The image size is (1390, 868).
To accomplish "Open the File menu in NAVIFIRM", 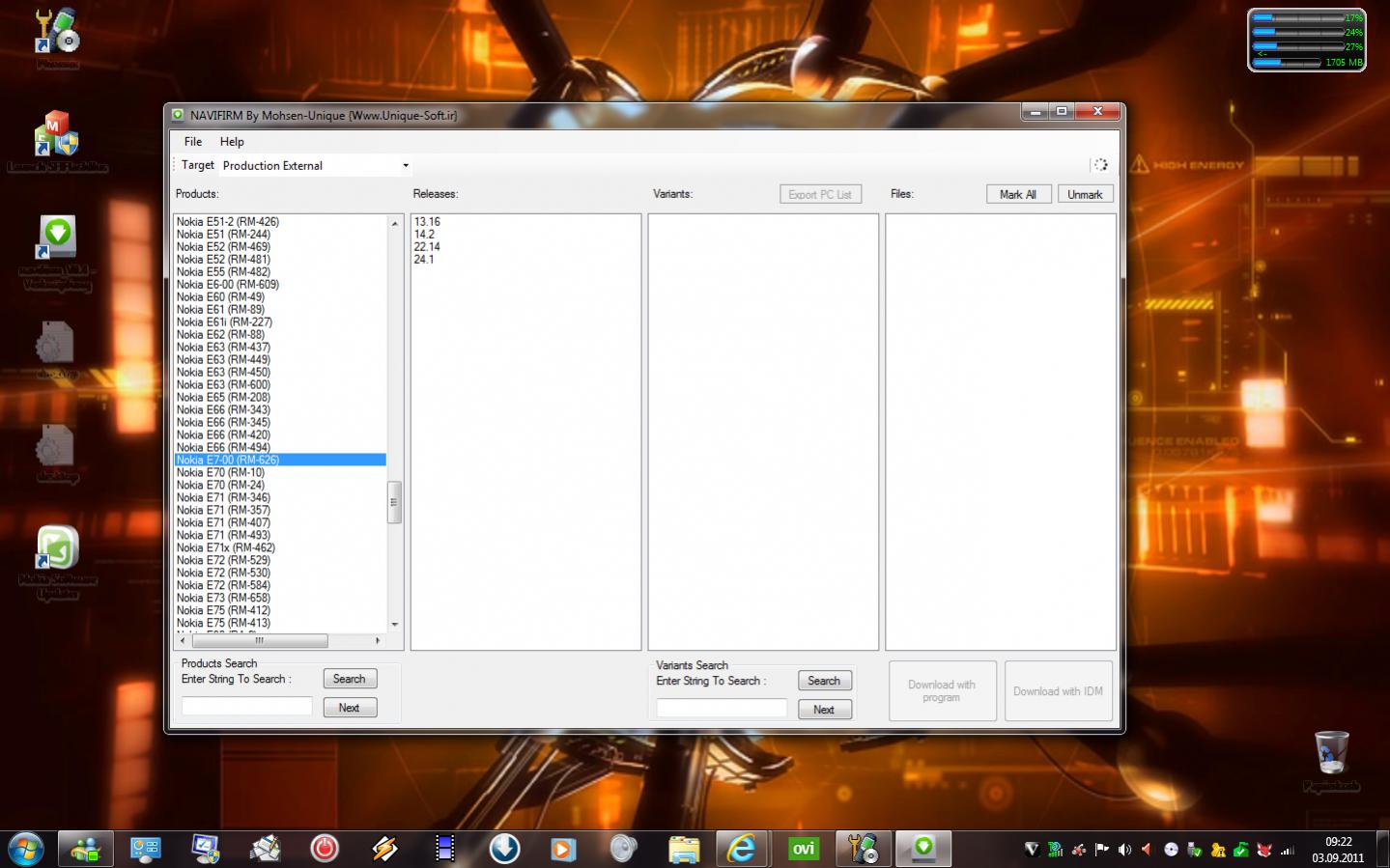I will [x=193, y=142].
